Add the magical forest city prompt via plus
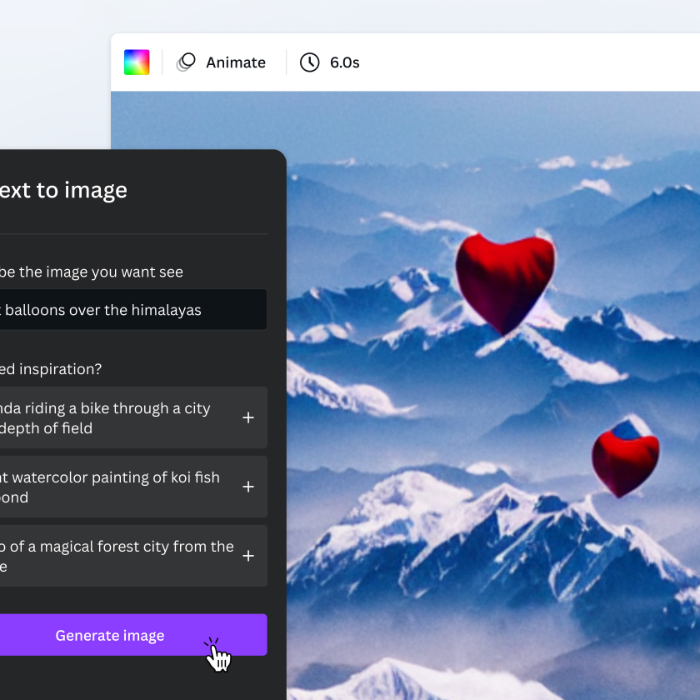Image resolution: width=700 pixels, height=700 pixels. tap(248, 556)
